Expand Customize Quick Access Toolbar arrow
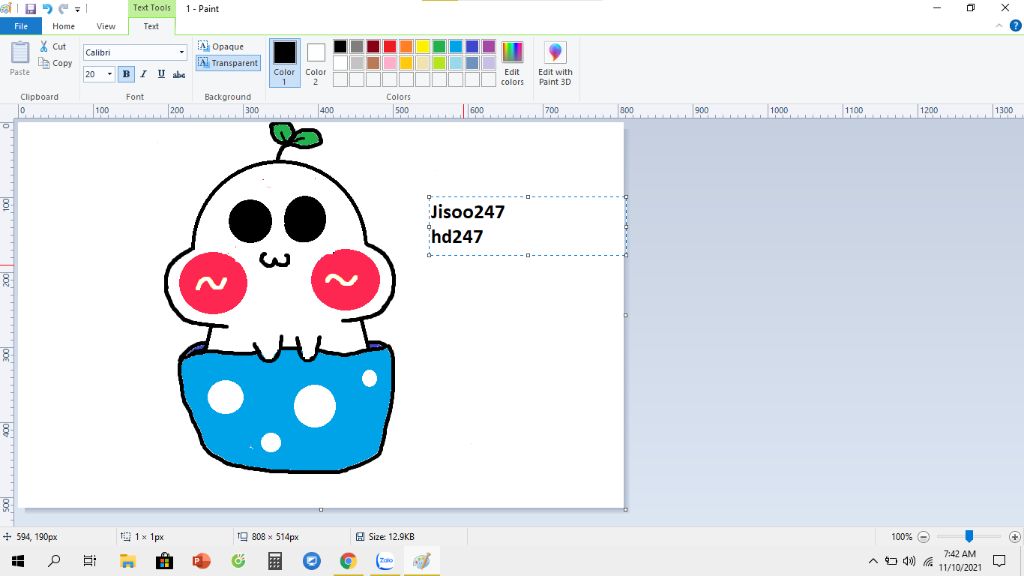This screenshot has width=1024, height=576. tap(78, 9)
